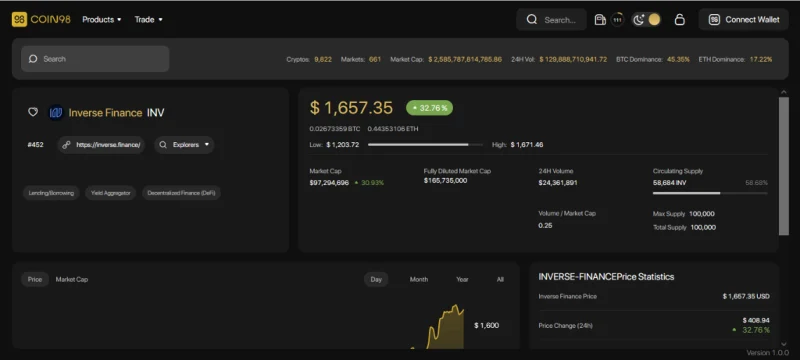Click the 58,684 INV circulating supply text
Image resolution: width=800 pixels, height=360 pixels.
[669, 183]
